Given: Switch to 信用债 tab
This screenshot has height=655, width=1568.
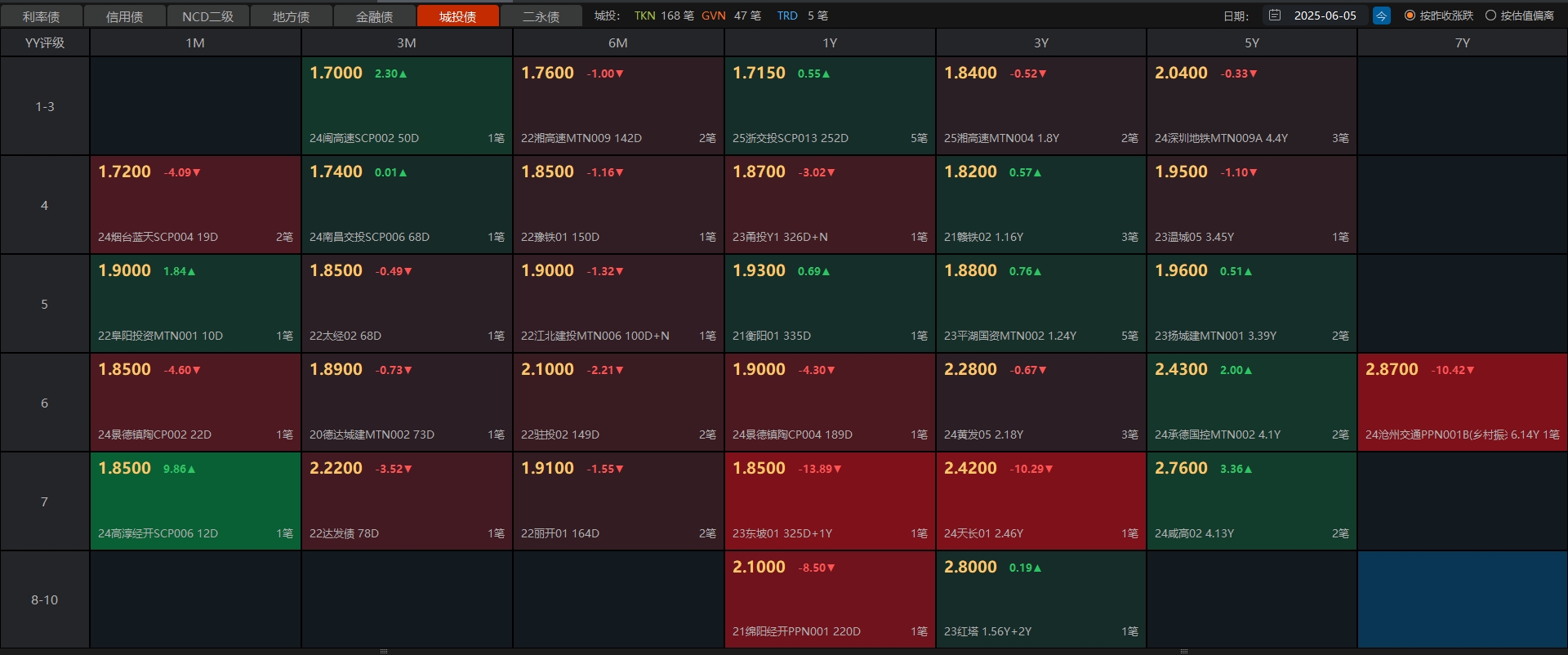Looking at the screenshot, I should pyautogui.click(x=125, y=16).
